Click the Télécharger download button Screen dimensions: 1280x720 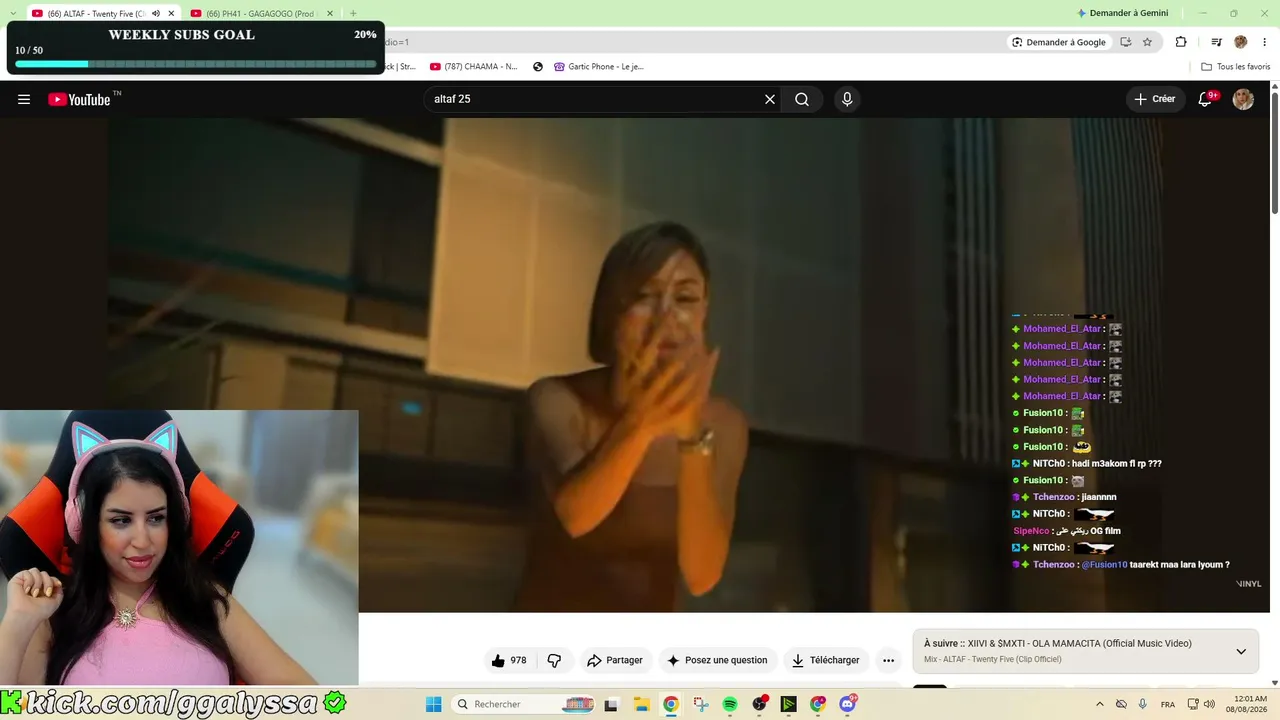(826, 660)
